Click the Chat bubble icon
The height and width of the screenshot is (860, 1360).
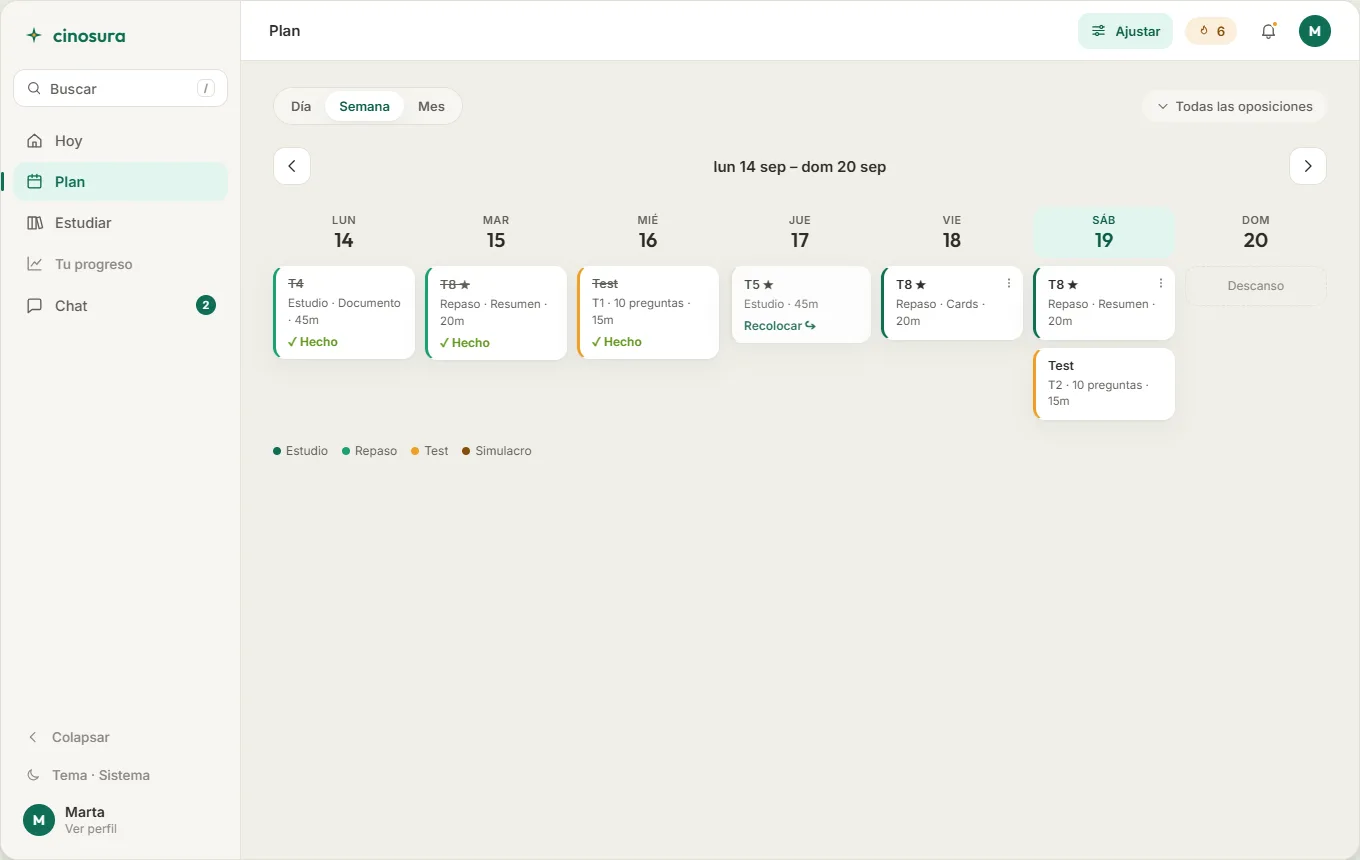(x=35, y=306)
